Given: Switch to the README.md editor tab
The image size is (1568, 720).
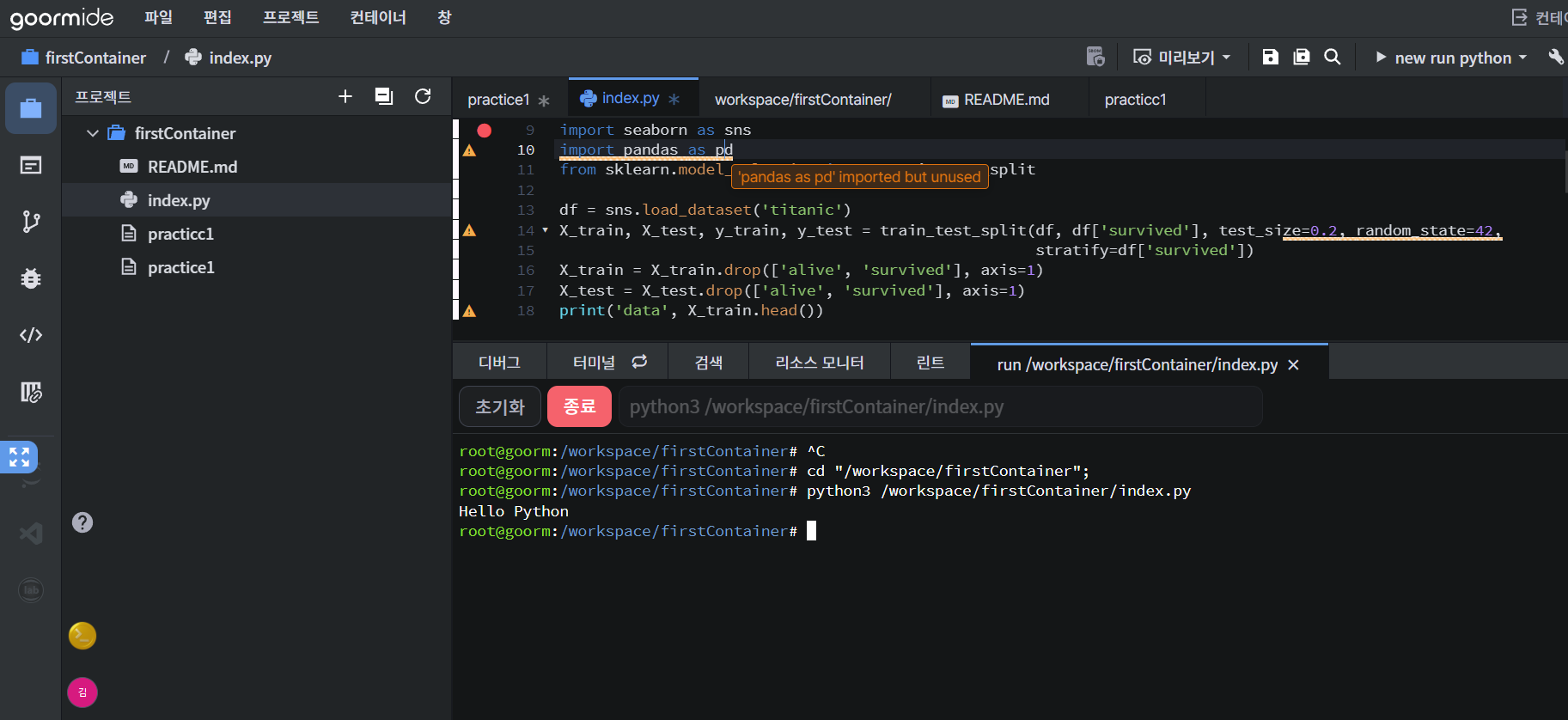Looking at the screenshot, I should point(1010,100).
